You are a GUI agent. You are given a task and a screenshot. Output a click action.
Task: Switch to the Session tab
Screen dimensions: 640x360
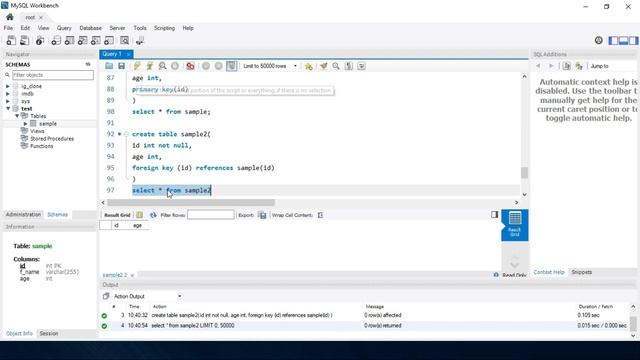pyautogui.click(x=49, y=333)
